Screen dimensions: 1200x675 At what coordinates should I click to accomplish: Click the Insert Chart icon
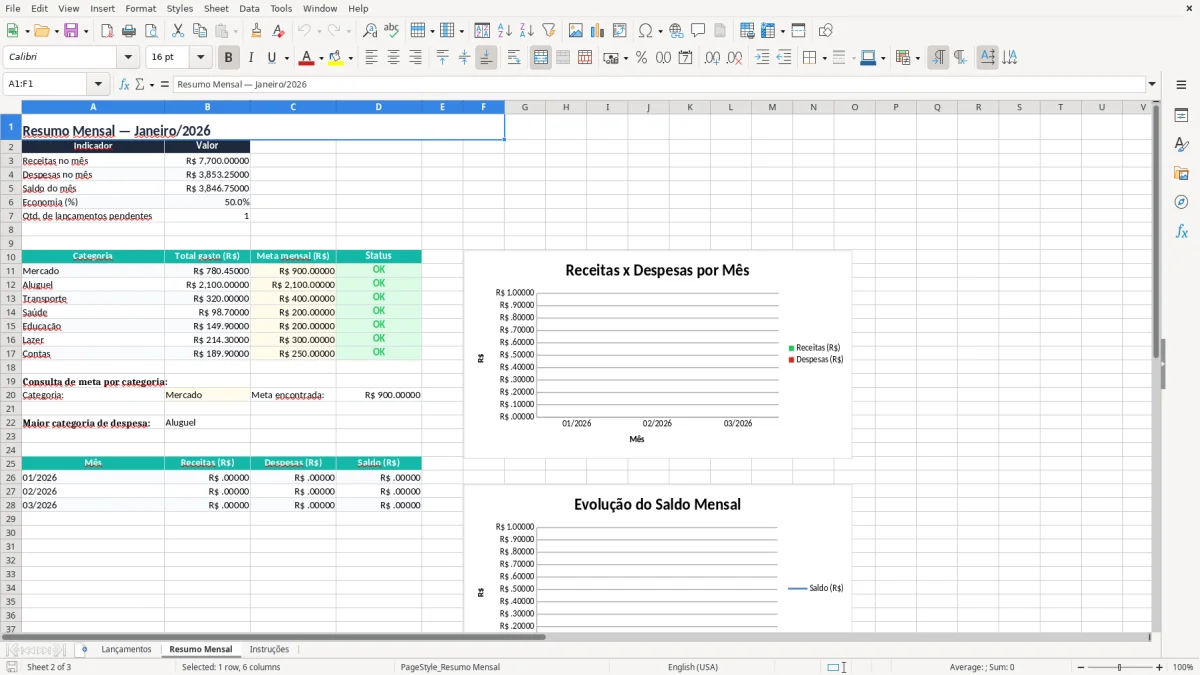(598, 31)
